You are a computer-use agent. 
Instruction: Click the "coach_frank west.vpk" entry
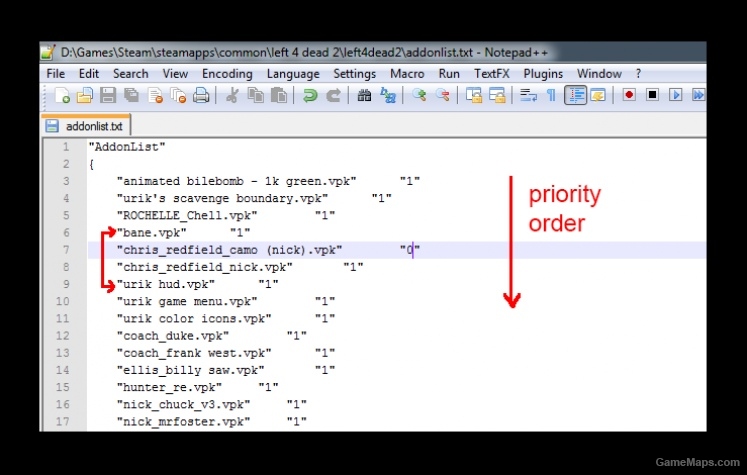click(x=194, y=353)
